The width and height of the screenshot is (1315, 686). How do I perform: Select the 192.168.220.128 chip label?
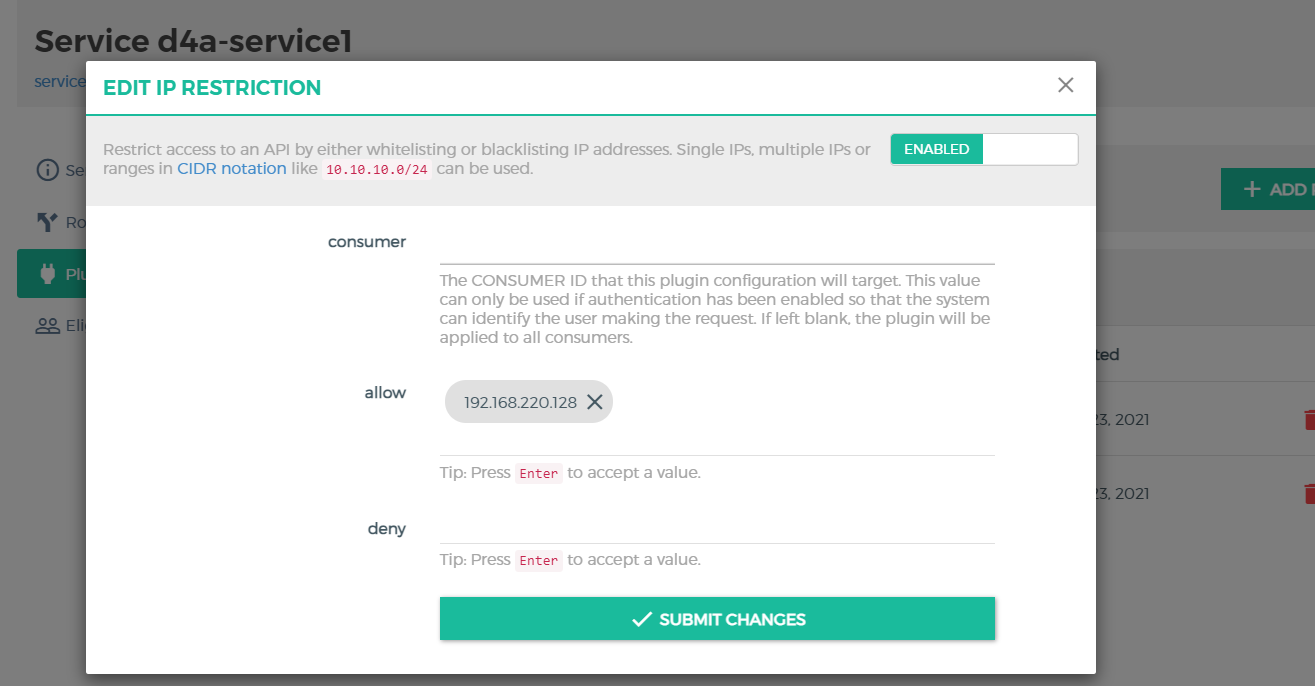click(520, 402)
